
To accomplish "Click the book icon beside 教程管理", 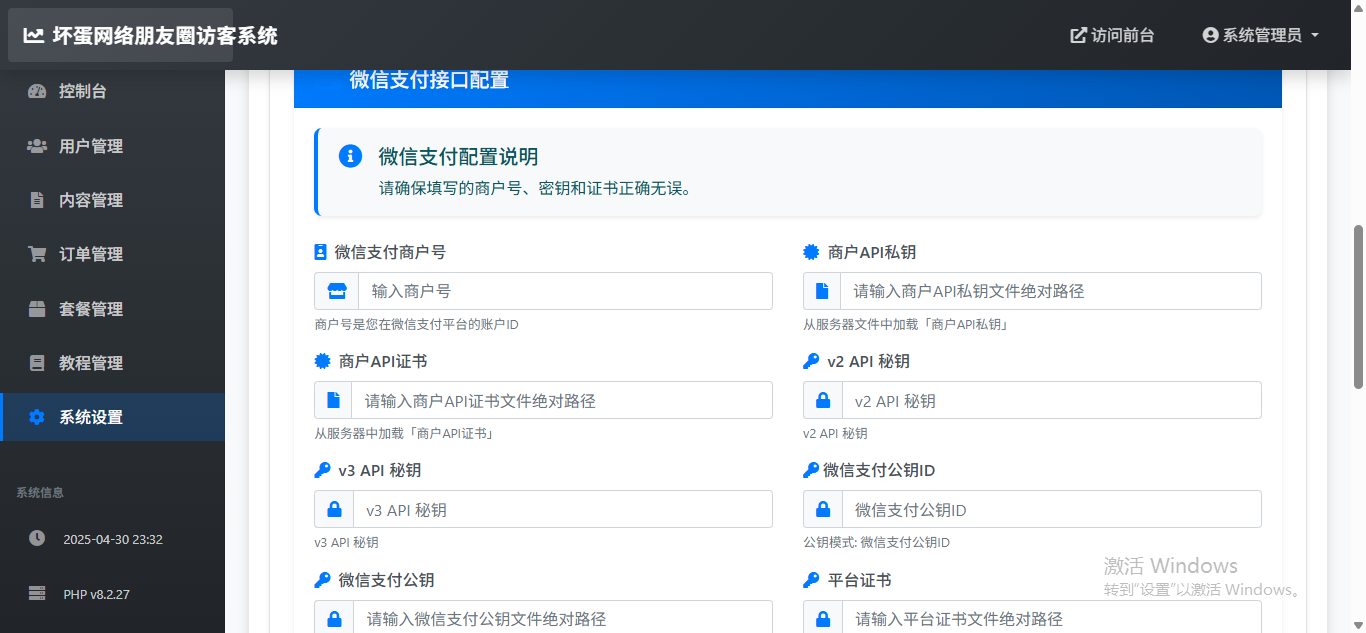I will [x=37, y=363].
